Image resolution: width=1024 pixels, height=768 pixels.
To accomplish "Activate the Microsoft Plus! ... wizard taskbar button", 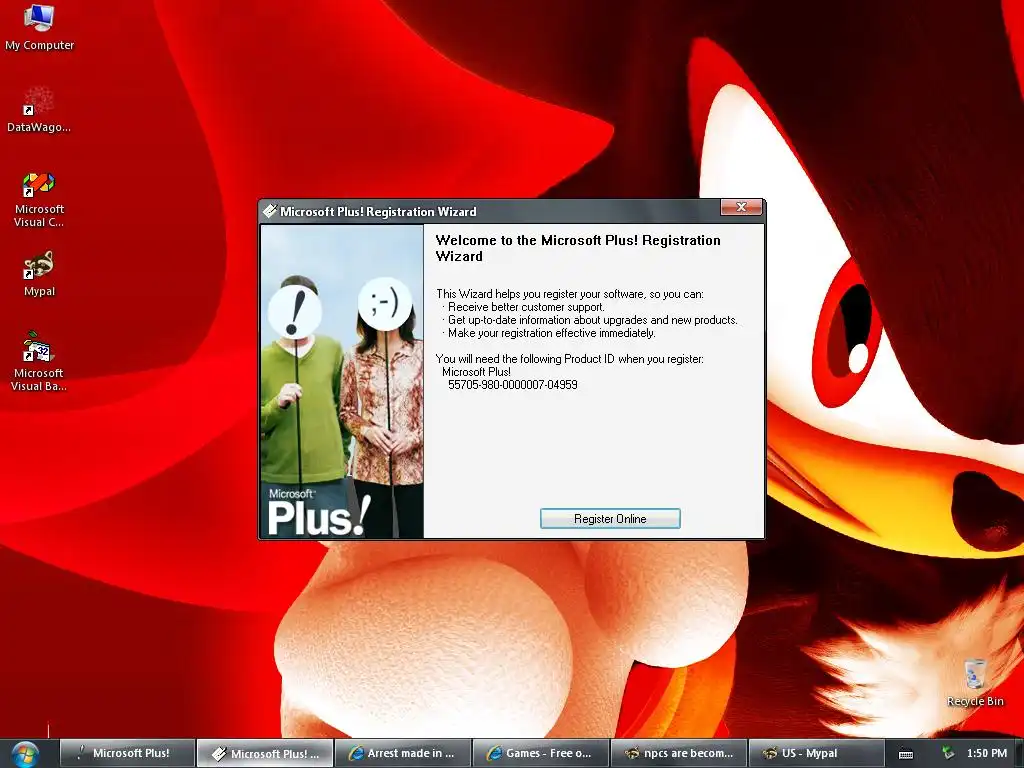I will click(x=265, y=753).
